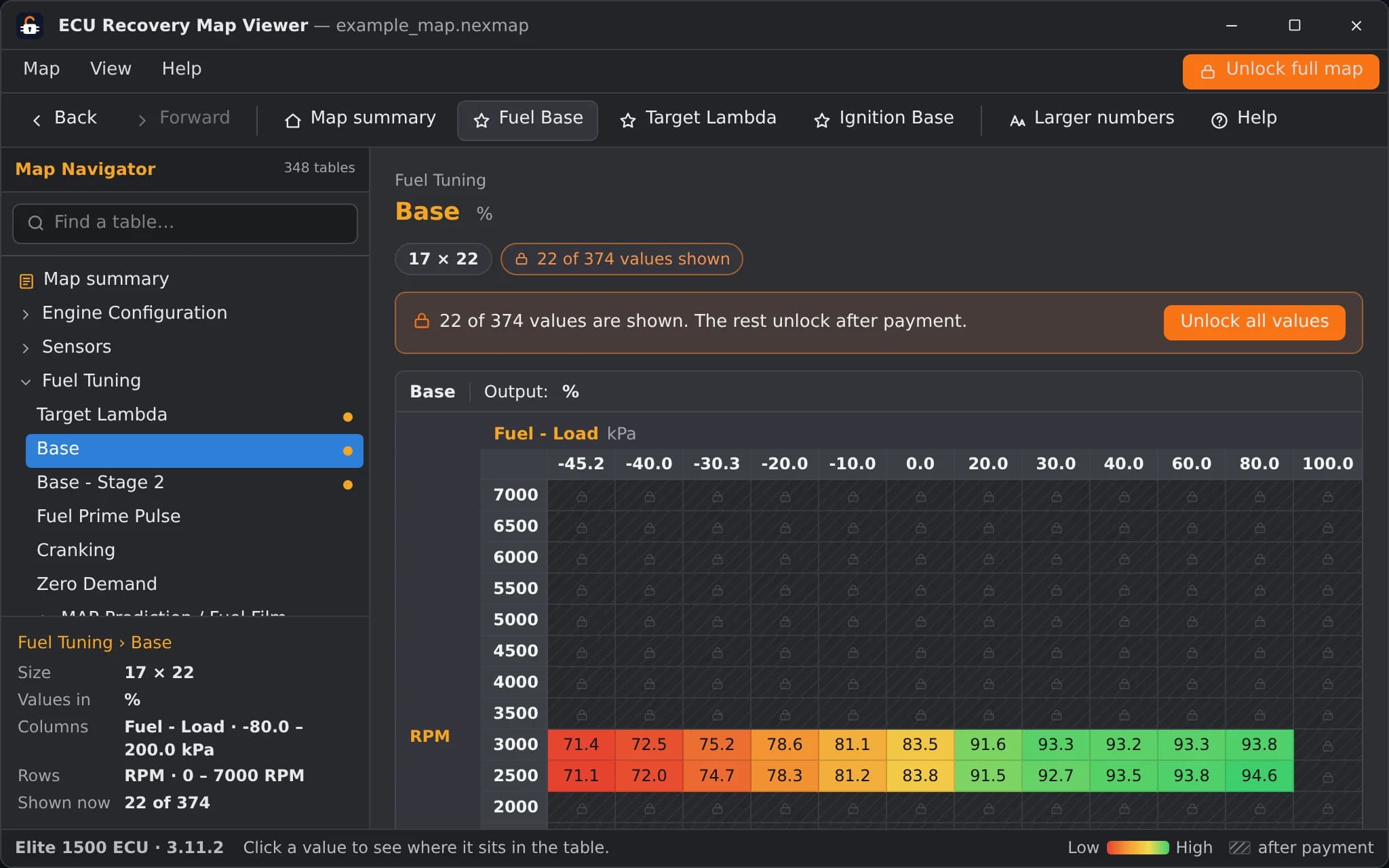
Task: Click the Unlock all values button
Action: click(1254, 322)
